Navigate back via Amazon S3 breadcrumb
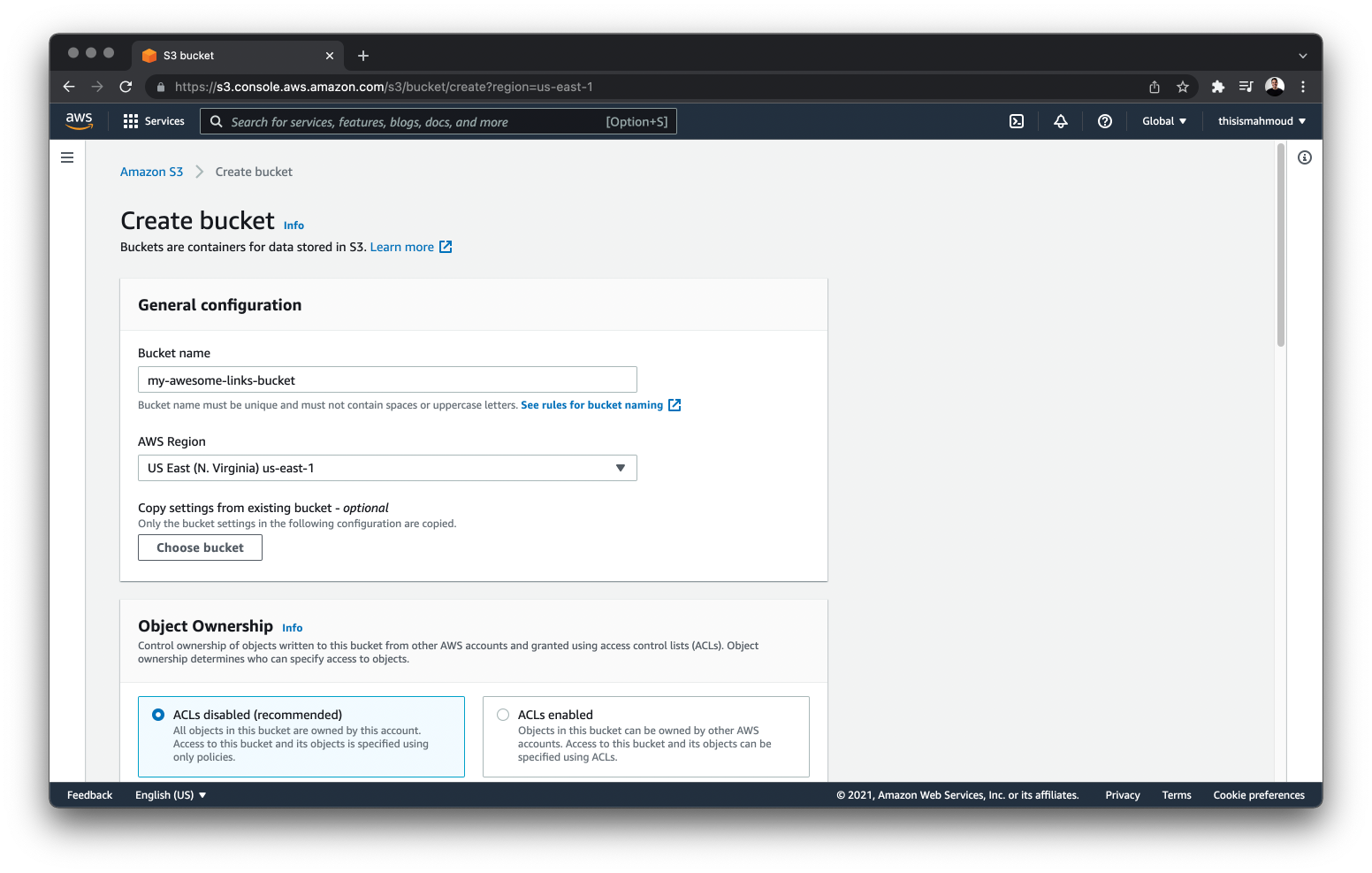 click(151, 171)
